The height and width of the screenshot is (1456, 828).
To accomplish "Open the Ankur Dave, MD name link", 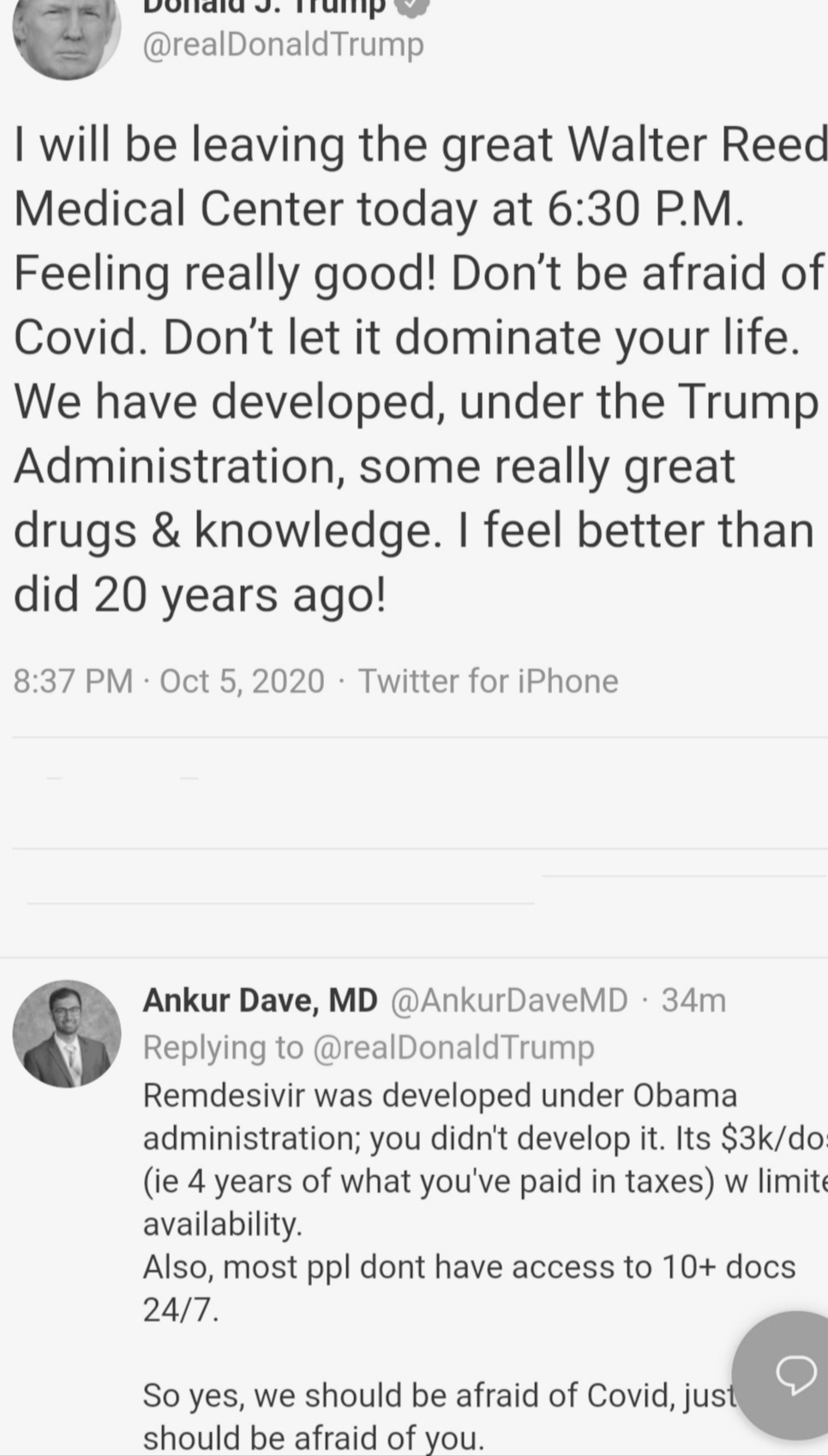I will pyautogui.click(x=260, y=1000).
